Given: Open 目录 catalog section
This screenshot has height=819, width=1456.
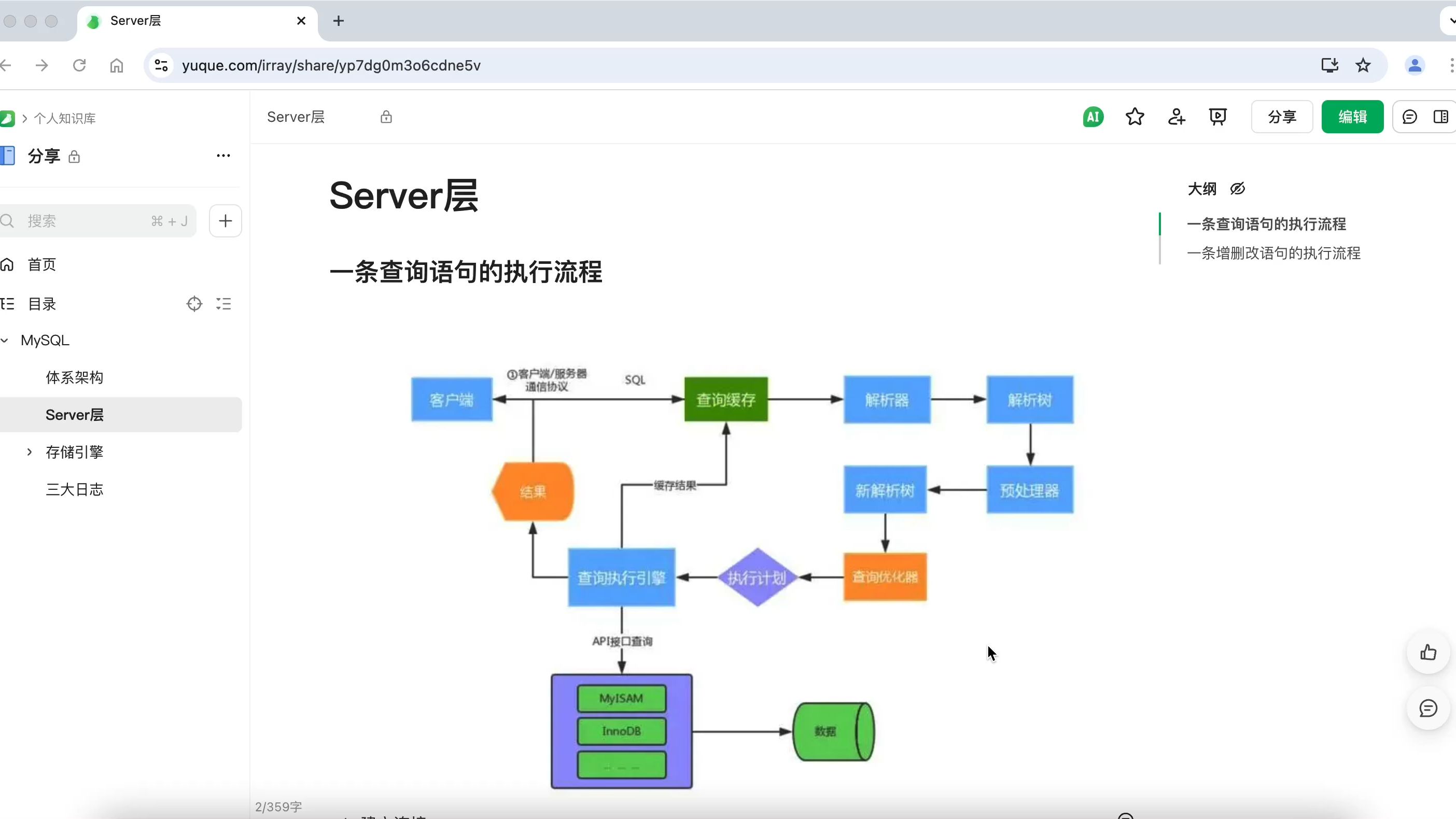Looking at the screenshot, I should 42,304.
